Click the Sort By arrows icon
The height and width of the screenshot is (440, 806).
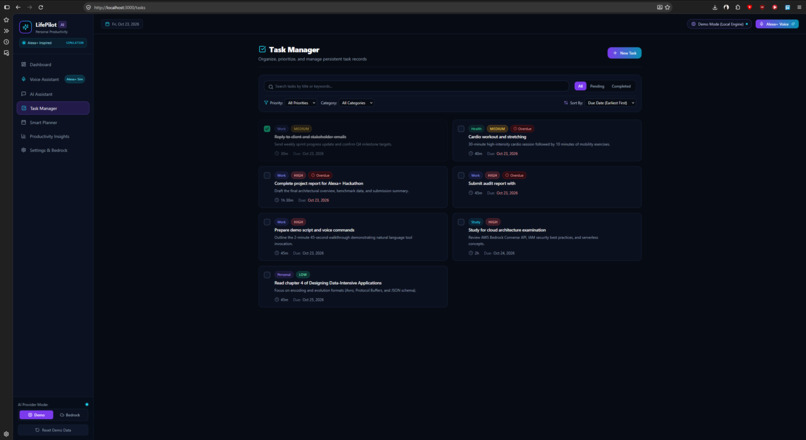565,103
